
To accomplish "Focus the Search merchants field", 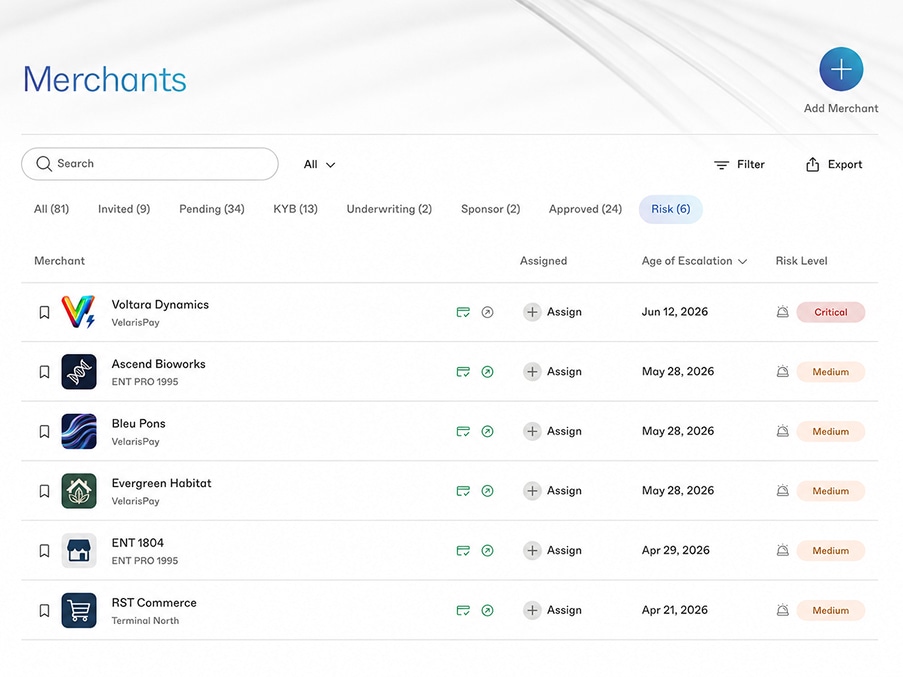I will (150, 164).
